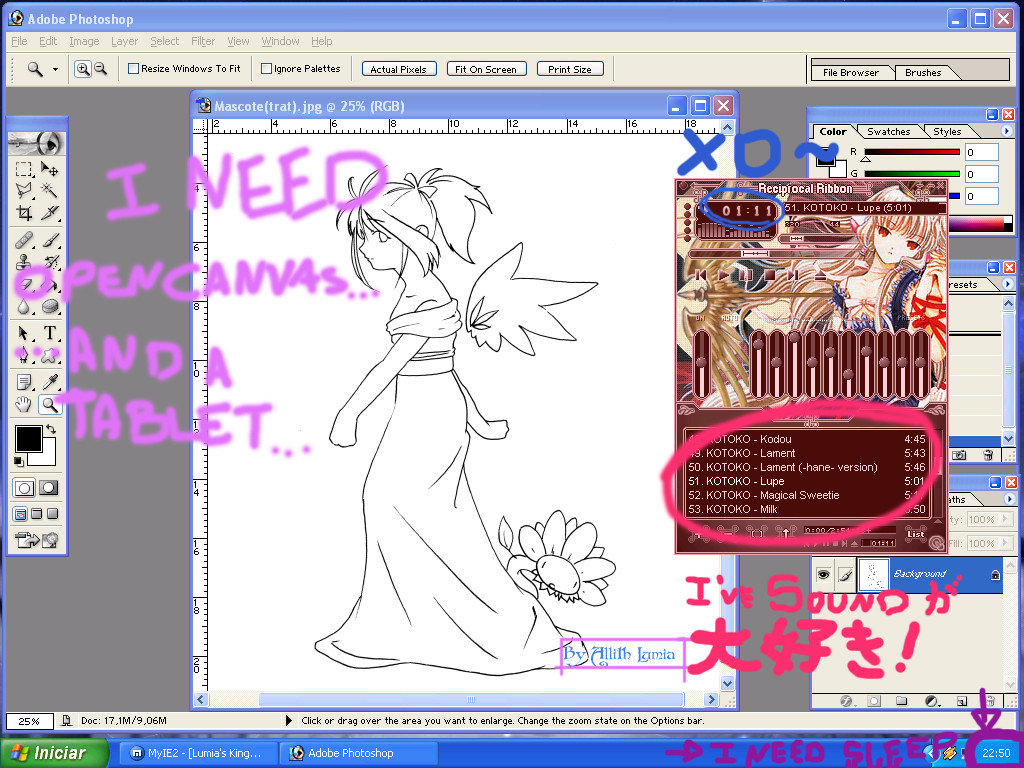The image size is (1024, 768).
Task: Open the Windows Iniciar start button
Action: (x=54, y=753)
